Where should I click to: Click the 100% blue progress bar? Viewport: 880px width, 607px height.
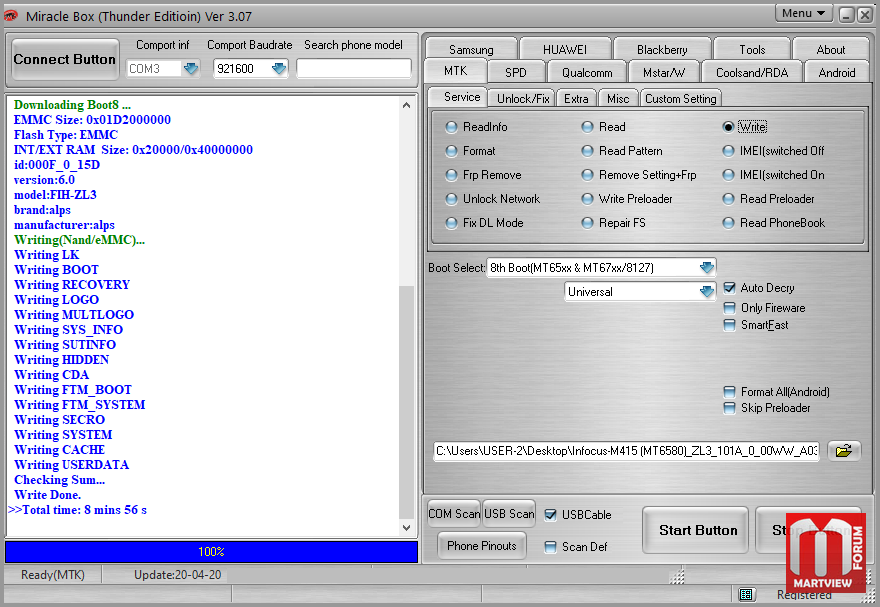pos(211,552)
